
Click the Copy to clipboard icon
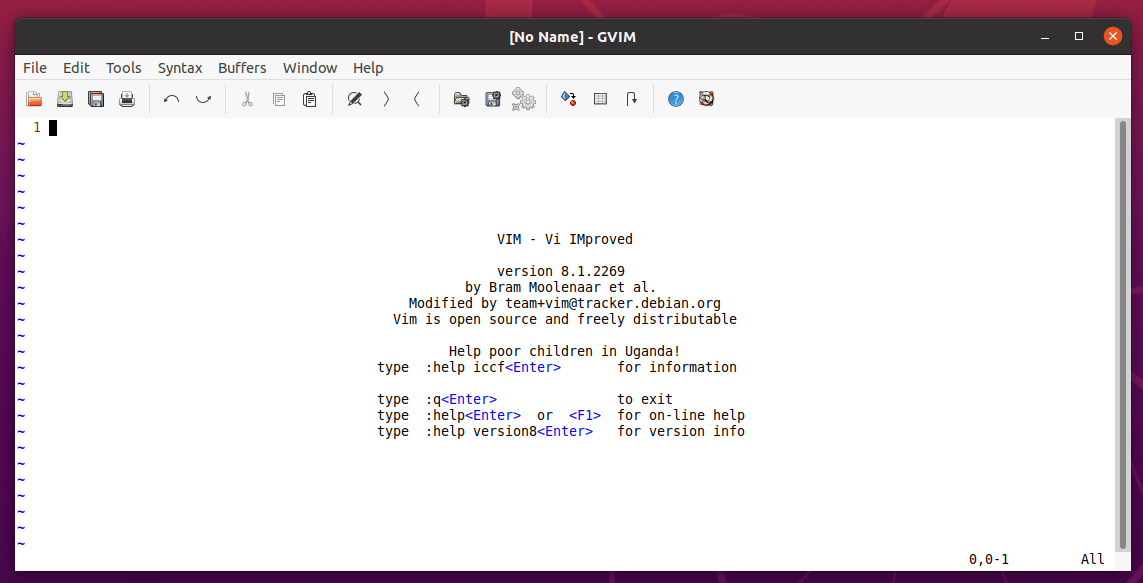(x=278, y=98)
